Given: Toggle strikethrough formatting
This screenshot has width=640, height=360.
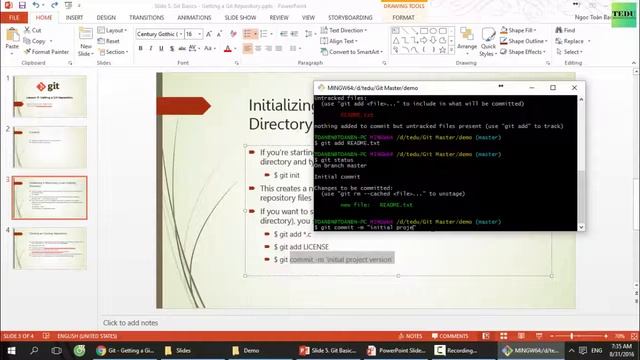Looking at the screenshot, I should pyautogui.click(x=182, y=49).
